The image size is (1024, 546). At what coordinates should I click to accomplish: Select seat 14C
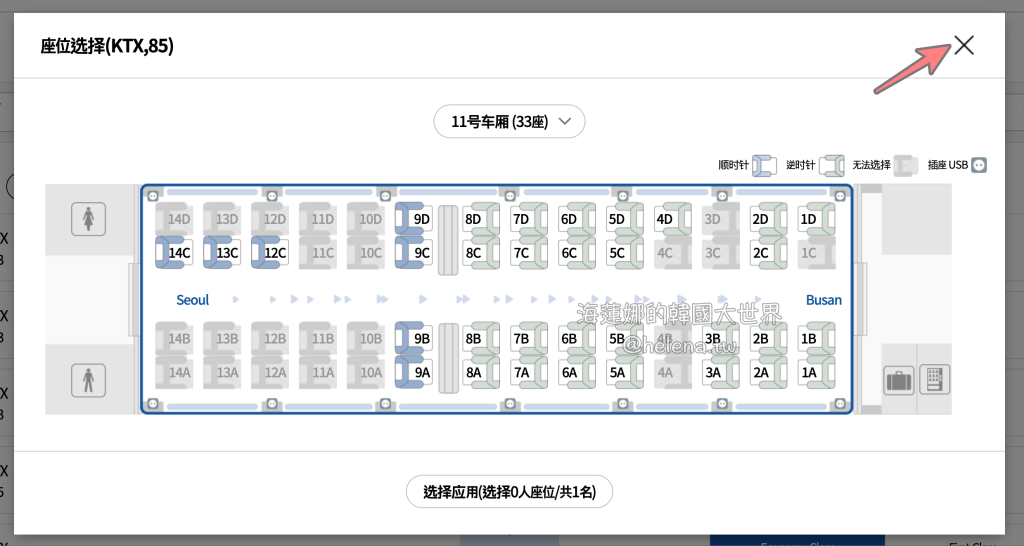(x=174, y=253)
